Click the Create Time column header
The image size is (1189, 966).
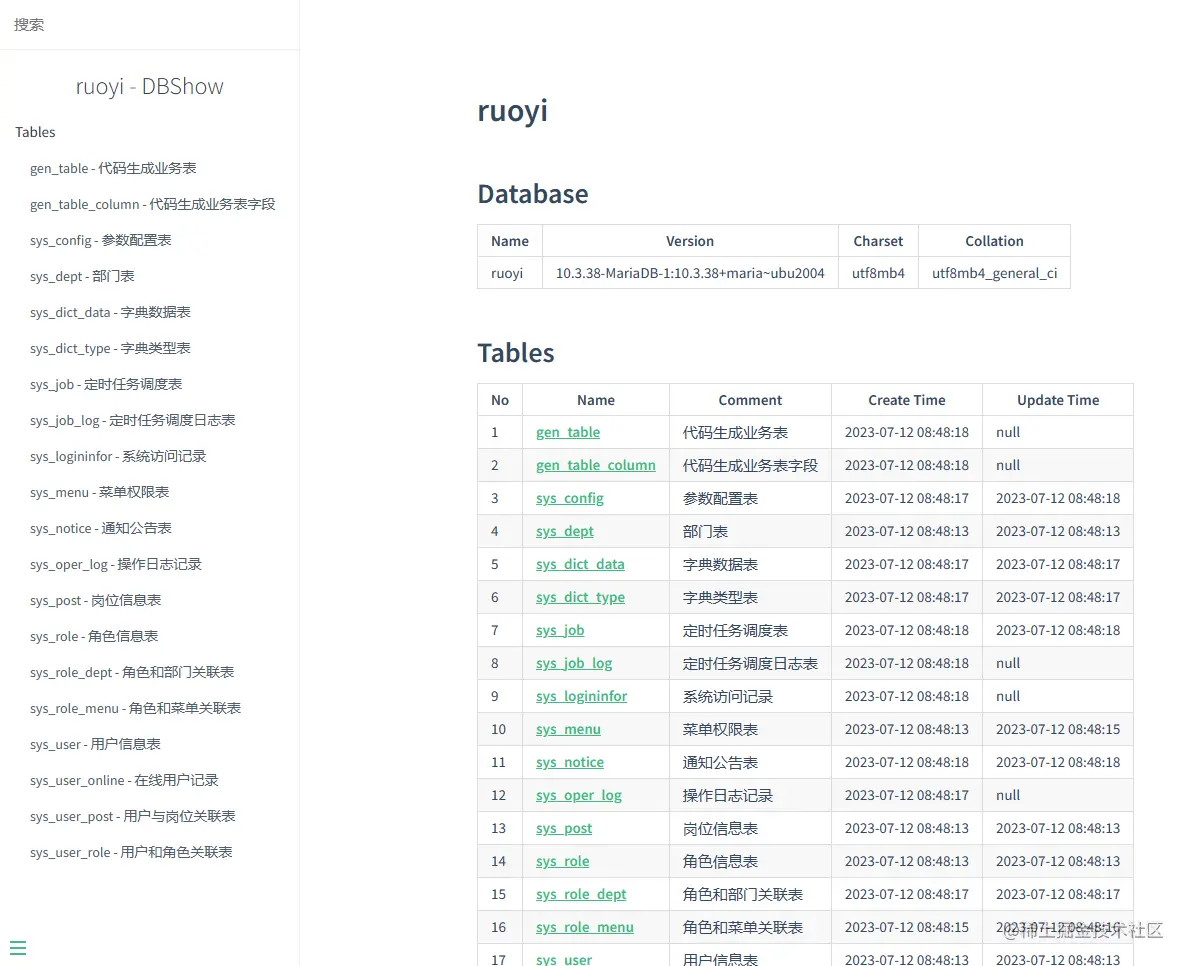(907, 400)
